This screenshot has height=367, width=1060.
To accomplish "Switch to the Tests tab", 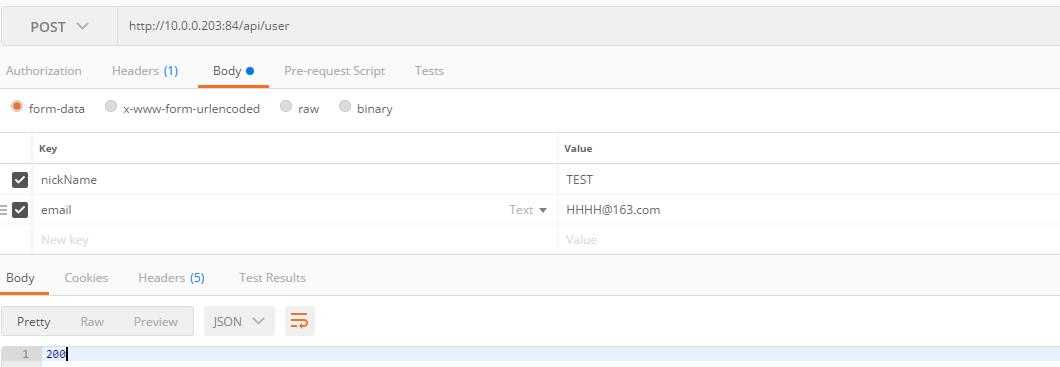I will pos(429,71).
